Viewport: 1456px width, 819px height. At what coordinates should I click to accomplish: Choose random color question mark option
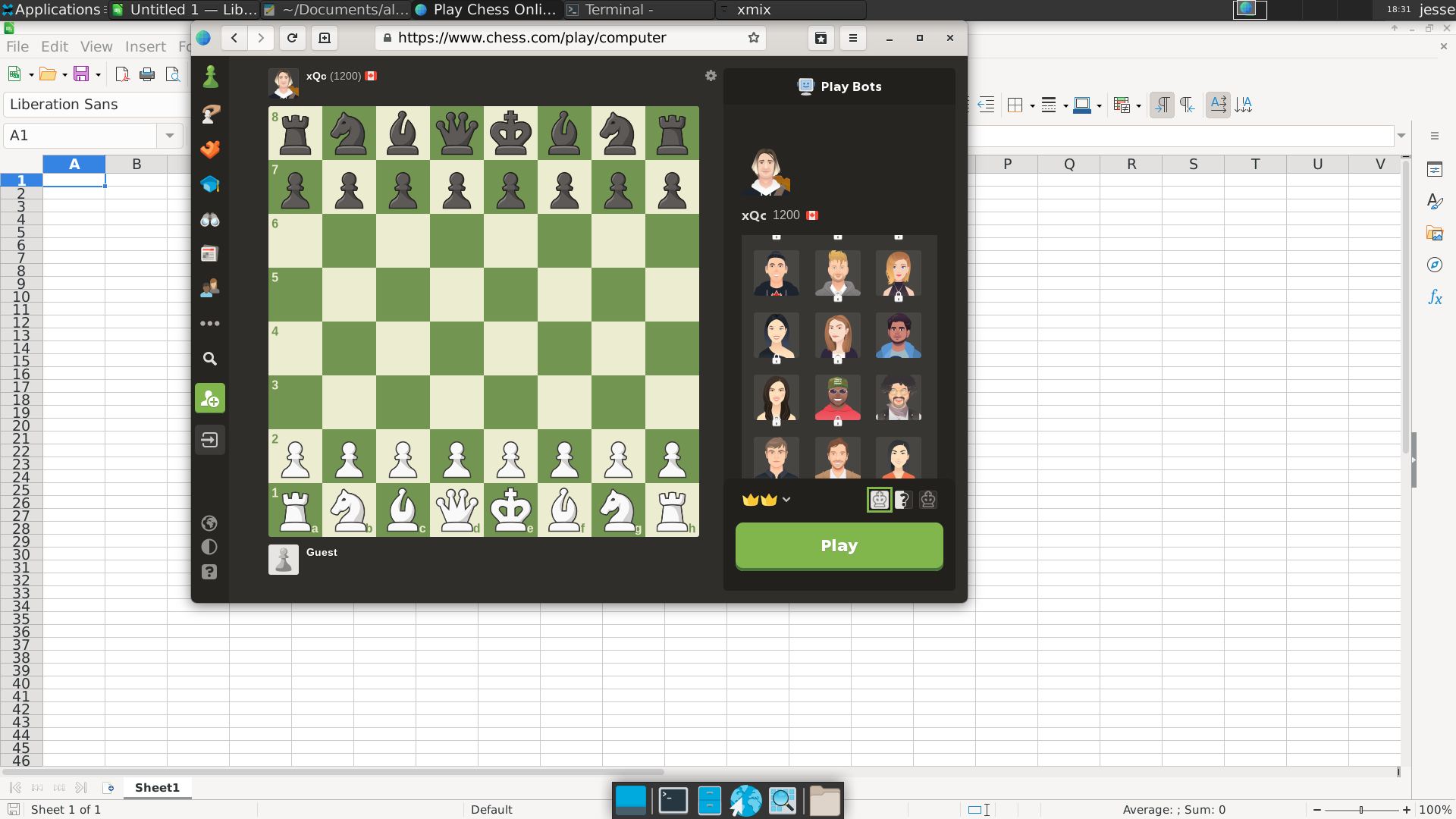pos(903,500)
